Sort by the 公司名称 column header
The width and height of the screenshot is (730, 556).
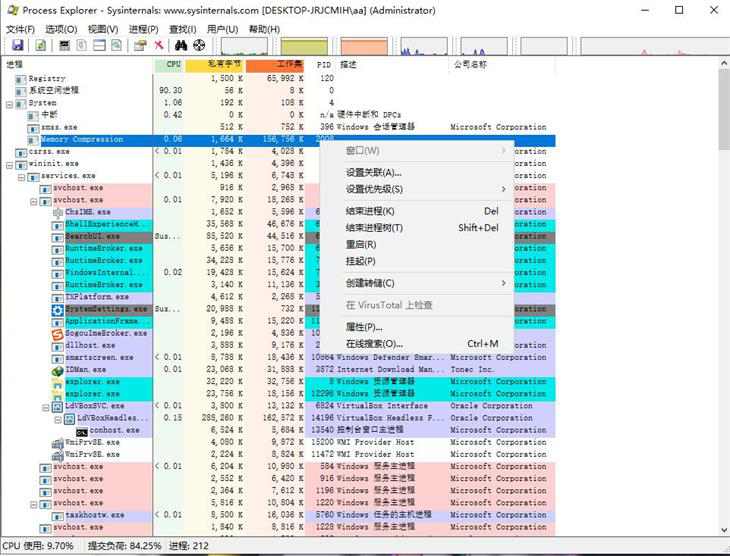point(501,65)
